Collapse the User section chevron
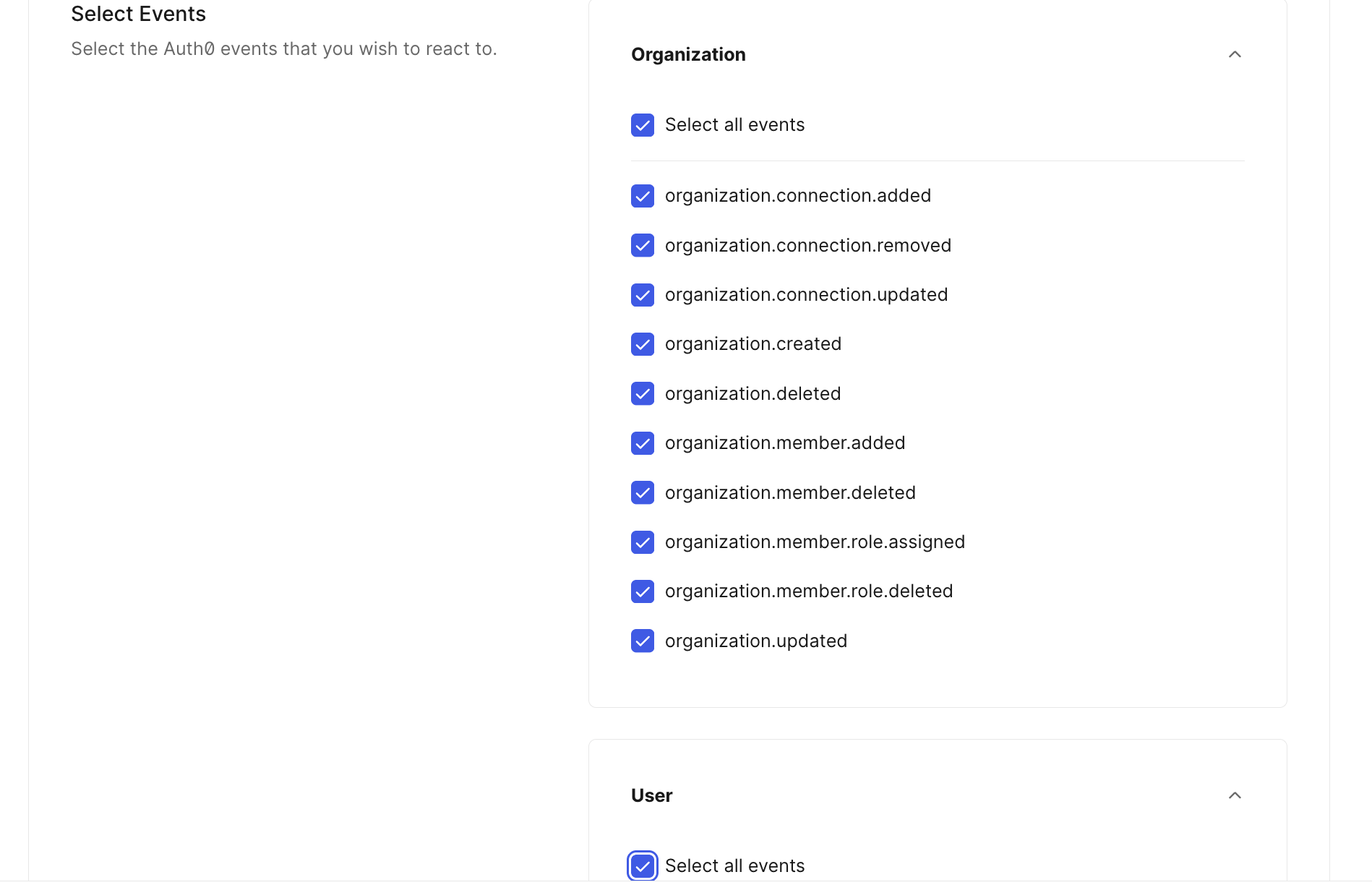This screenshot has width=1372, height=885. pos(1235,796)
